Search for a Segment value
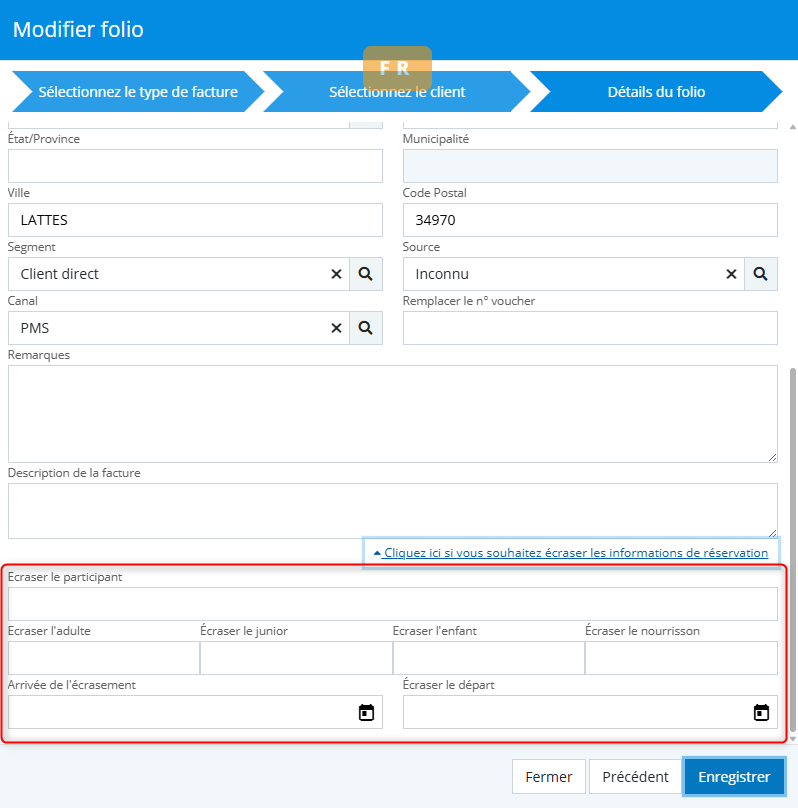The width and height of the screenshot is (798, 808). [366, 274]
